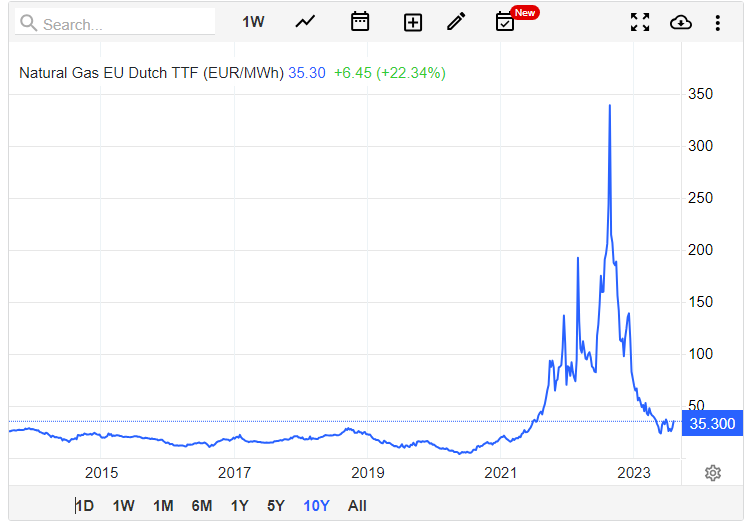Image resolution: width=749 pixels, height=526 pixels.
Task: Click the 2017 x-axis label
Action: [234, 472]
